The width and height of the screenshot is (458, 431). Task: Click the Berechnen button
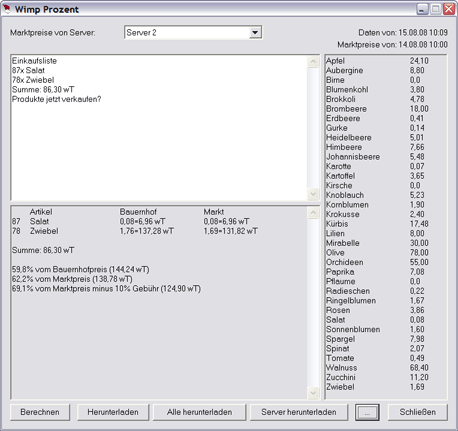pyautogui.click(x=40, y=412)
